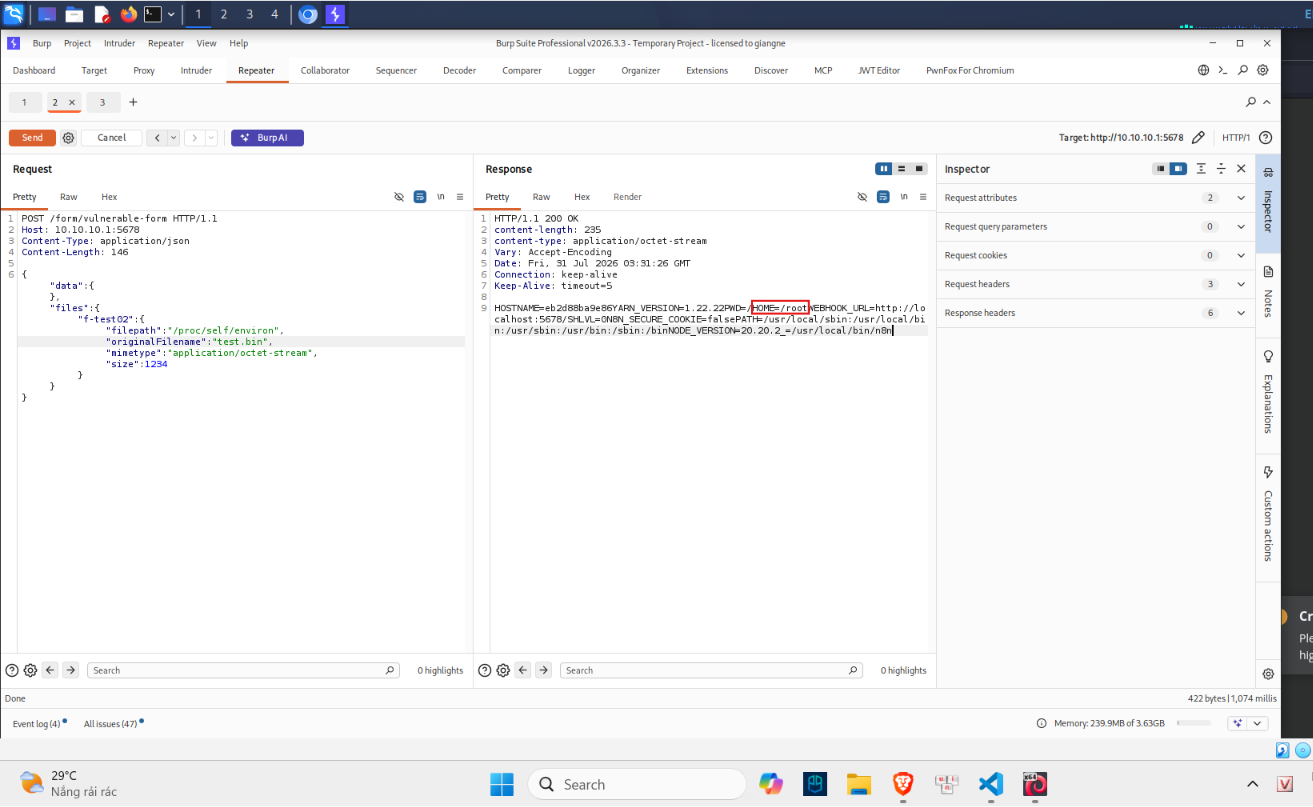Screen dimensions: 1313x807
Task: Open Windows Start menu
Action: (501, 784)
